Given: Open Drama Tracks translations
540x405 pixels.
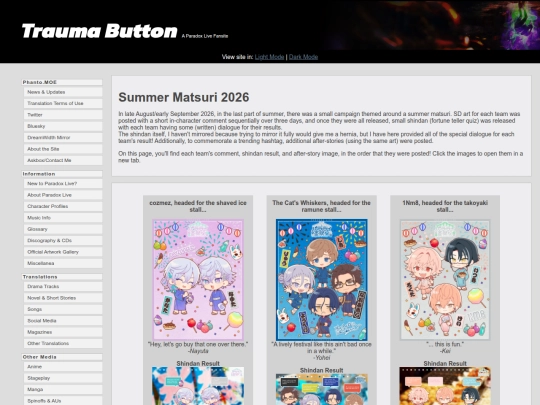Looking at the screenshot, I should click(63, 287).
